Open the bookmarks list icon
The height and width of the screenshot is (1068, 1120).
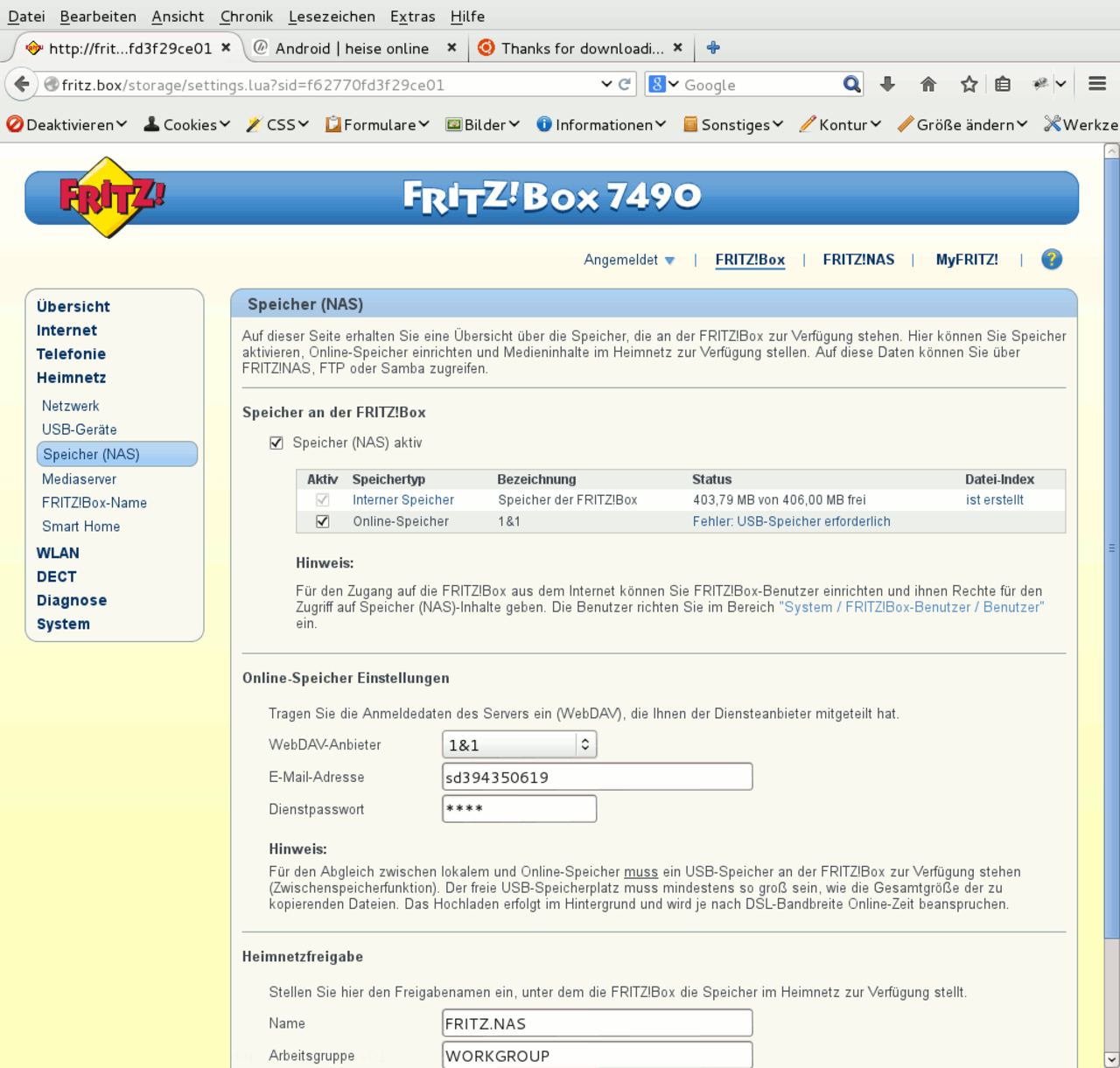tap(1003, 84)
